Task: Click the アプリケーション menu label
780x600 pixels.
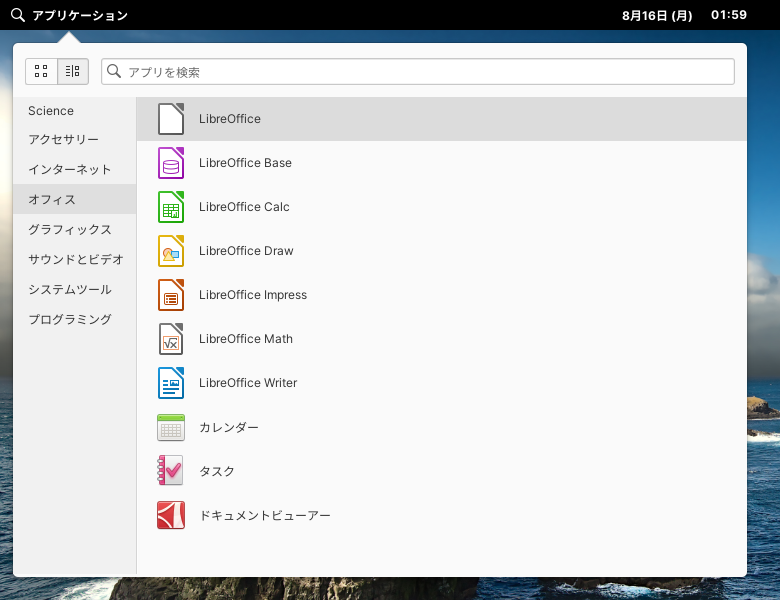Action: pos(80,15)
